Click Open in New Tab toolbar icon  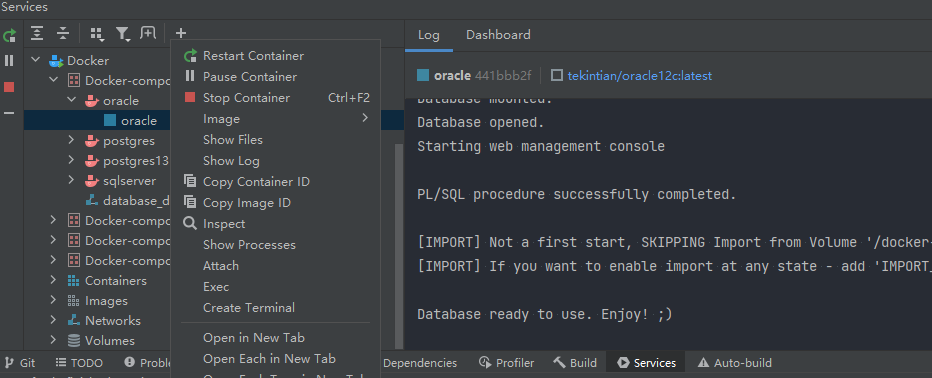click(148, 33)
